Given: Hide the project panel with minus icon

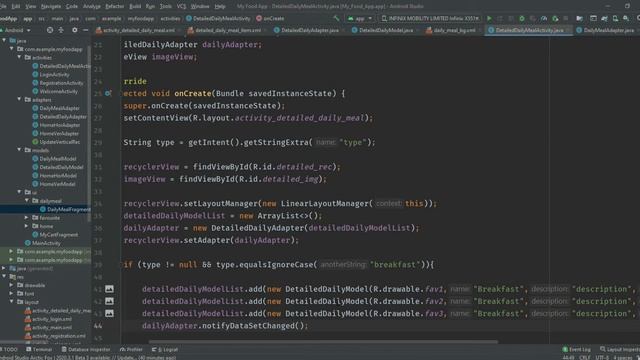Looking at the screenshot, I should (85, 30).
